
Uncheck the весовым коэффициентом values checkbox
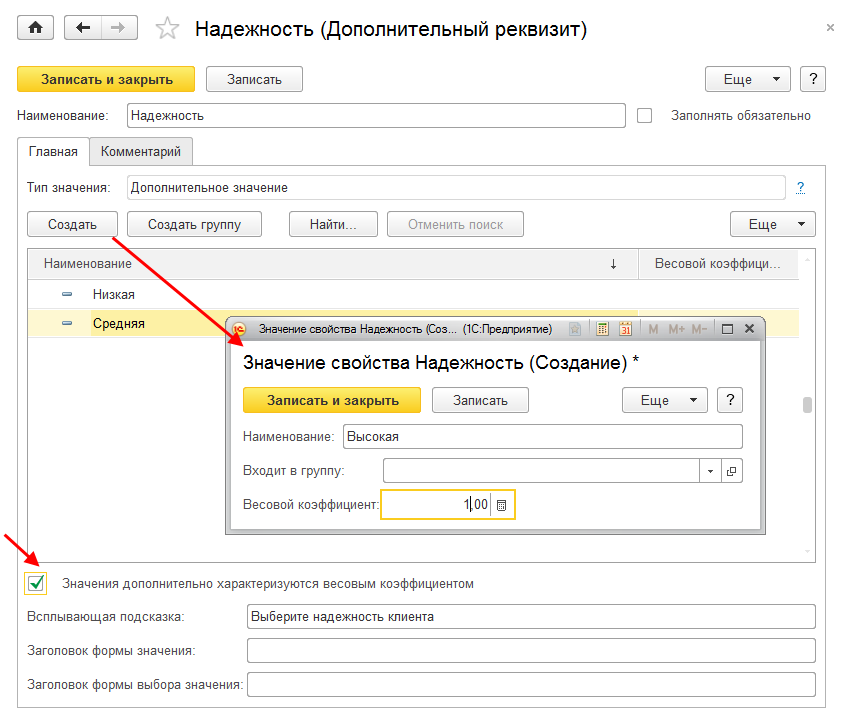(x=37, y=582)
